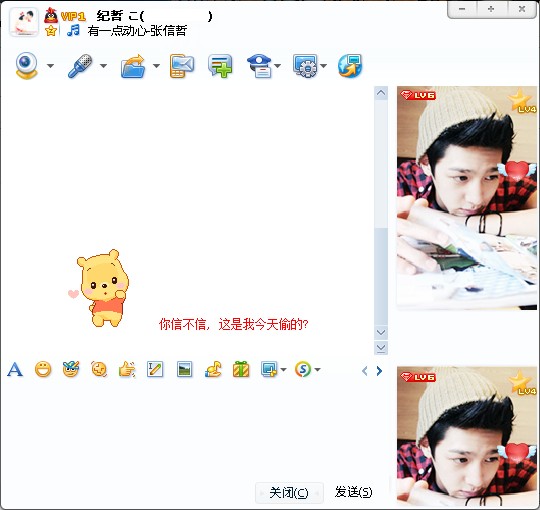This screenshot has width=540, height=510.
Task: Click the scrollbar up arrow
Action: click(381, 93)
